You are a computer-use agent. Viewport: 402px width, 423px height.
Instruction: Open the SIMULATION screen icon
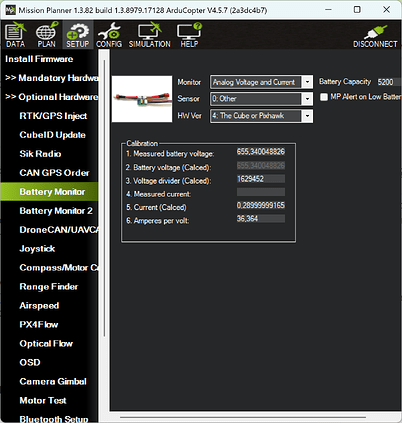click(x=150, y=35)
